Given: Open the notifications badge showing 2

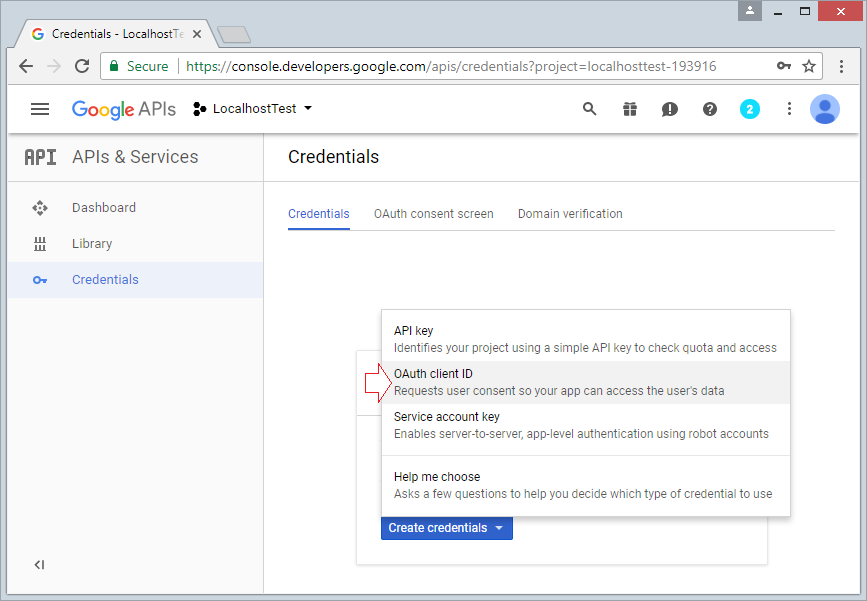Looking at the screenshot, I should tap(750, 109).
